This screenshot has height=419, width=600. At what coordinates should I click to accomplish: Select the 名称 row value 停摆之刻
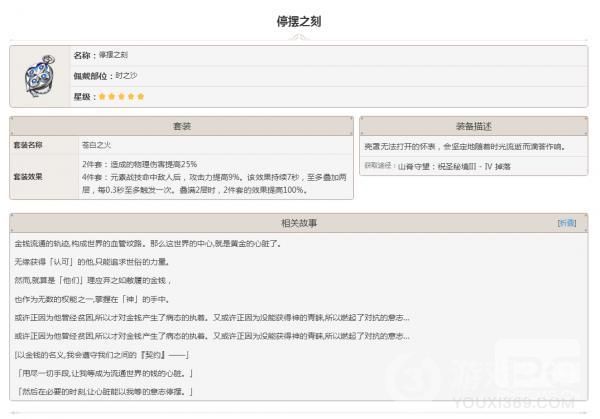(113, 55)
